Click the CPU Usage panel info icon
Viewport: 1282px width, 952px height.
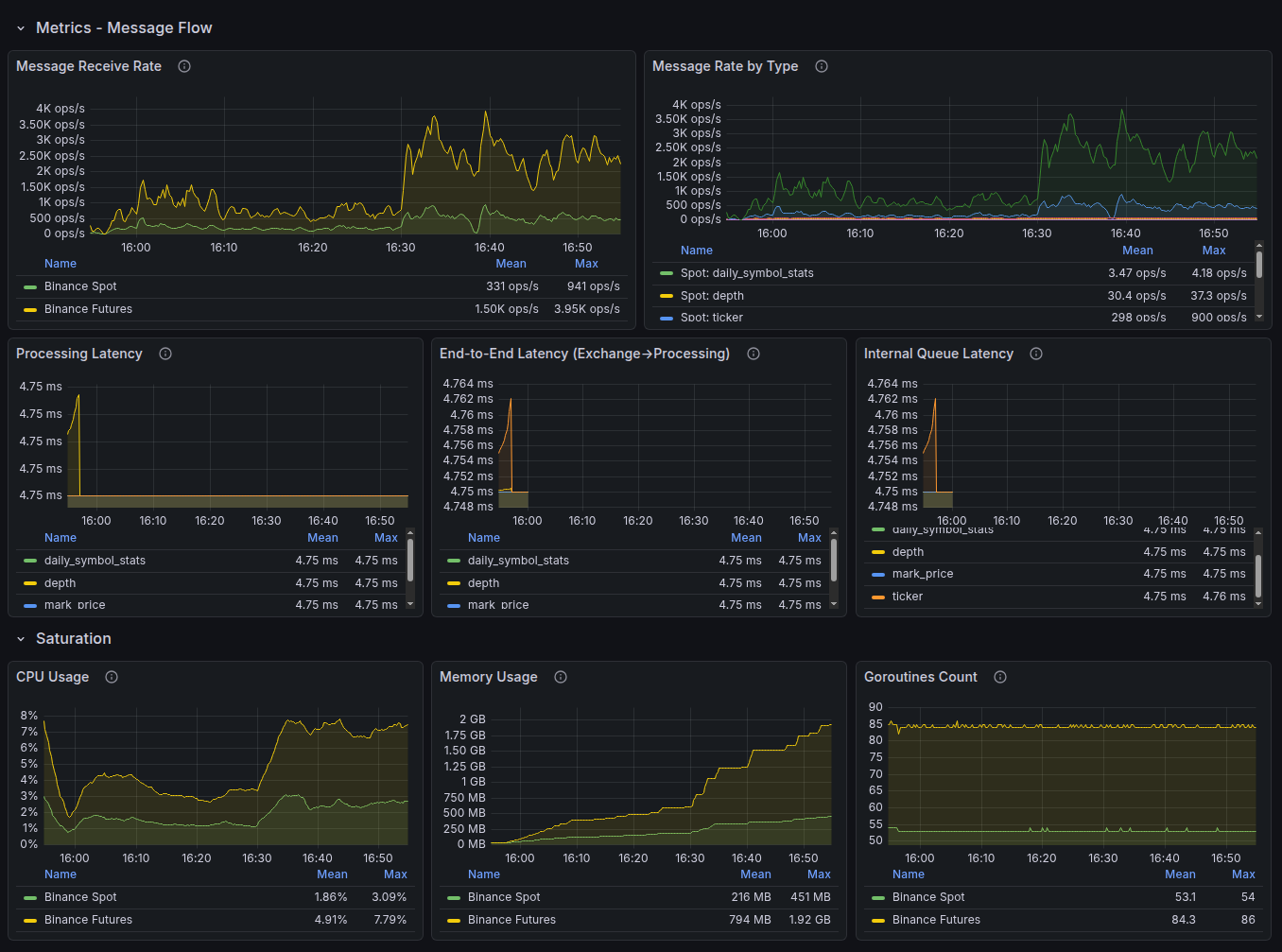[x=111, y=677]
